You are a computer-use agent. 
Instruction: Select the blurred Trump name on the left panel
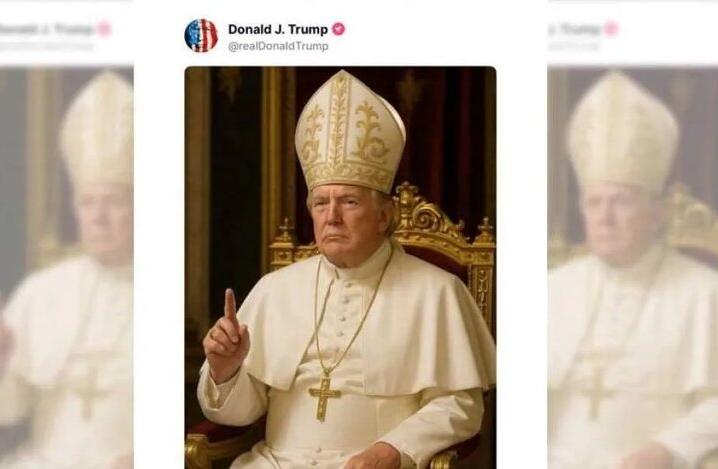[47, 30]
